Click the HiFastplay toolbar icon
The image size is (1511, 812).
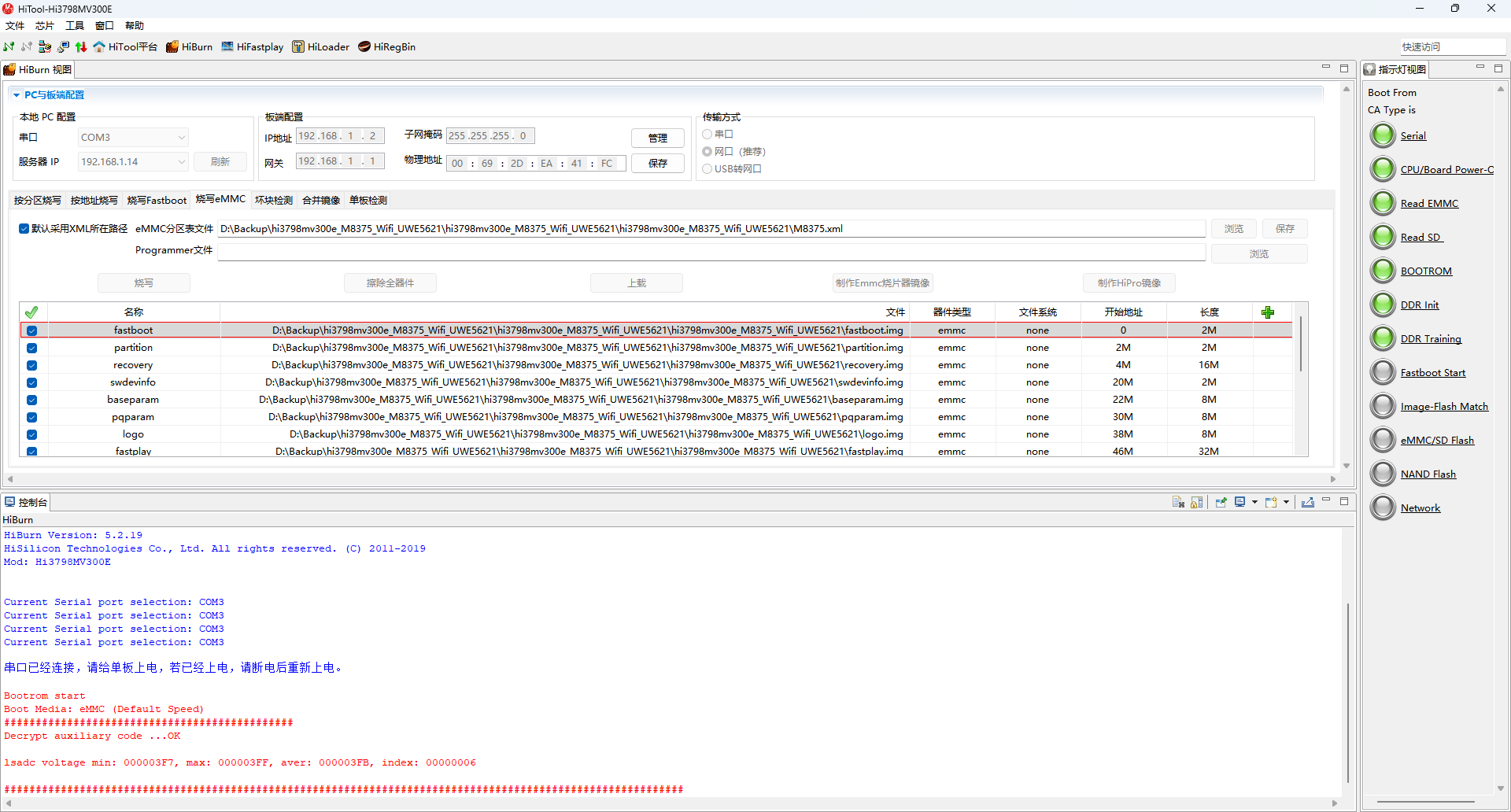(x=252, y=47)
